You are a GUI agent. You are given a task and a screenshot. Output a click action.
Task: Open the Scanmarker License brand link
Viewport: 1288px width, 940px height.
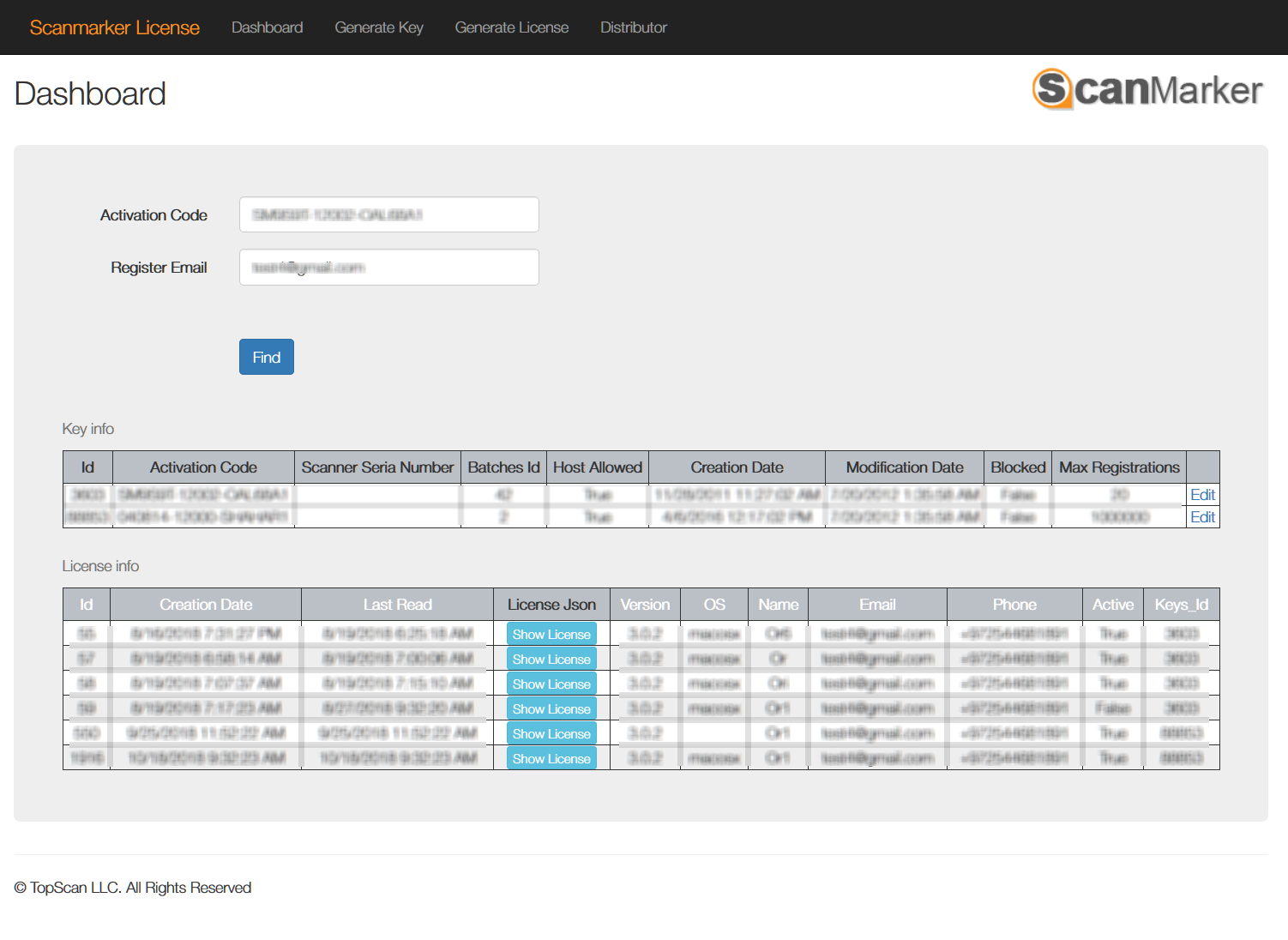(115, 27)
